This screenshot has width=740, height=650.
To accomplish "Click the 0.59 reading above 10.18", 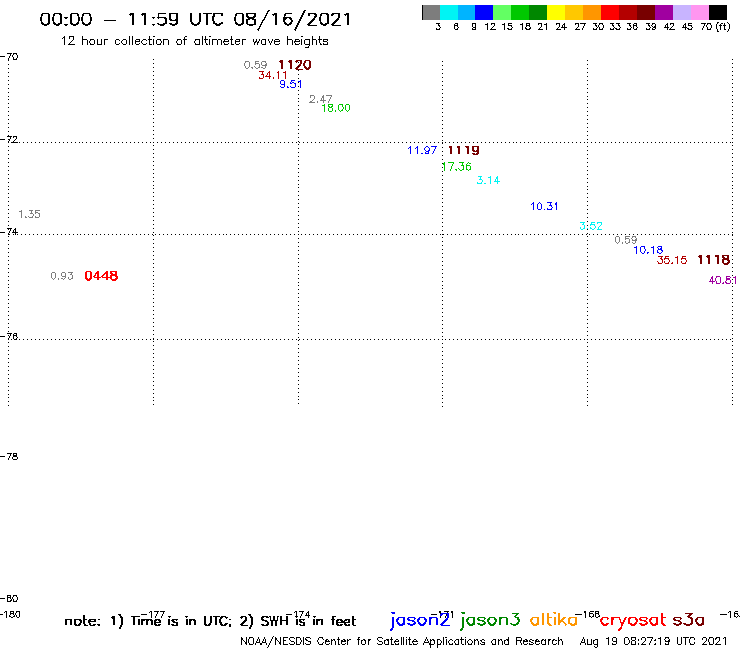I will coord(626,240).
